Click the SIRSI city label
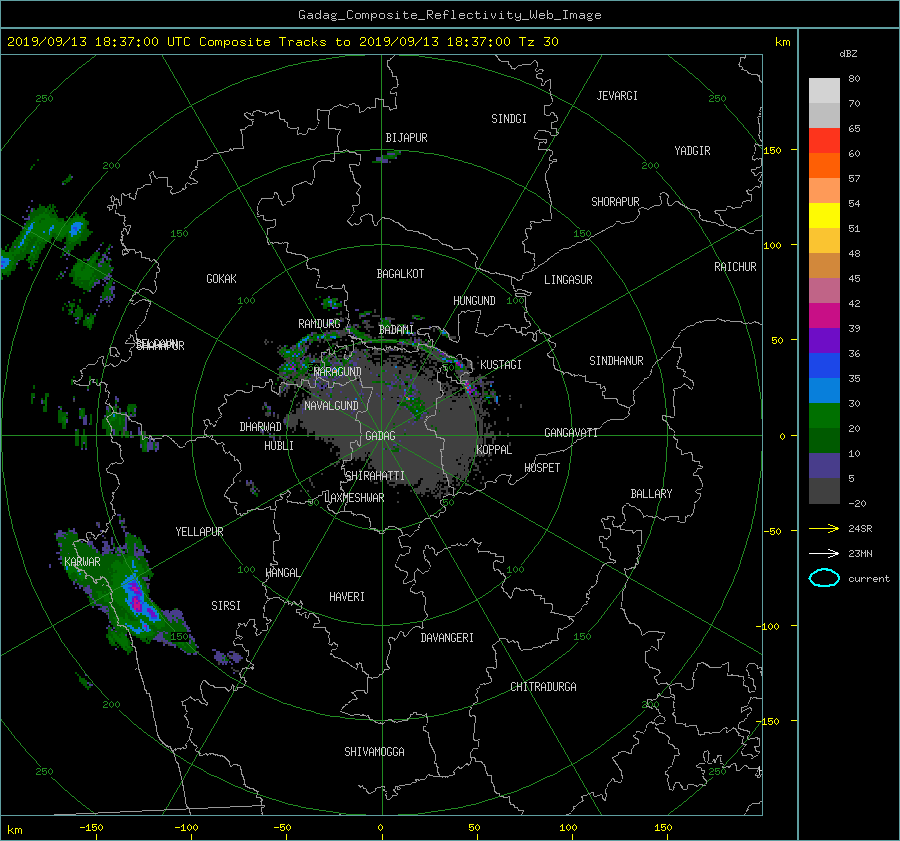 tap(226, 606)
